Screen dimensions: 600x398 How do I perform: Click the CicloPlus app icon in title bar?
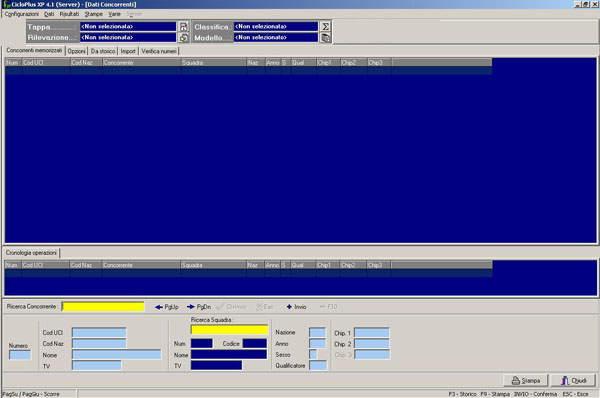click(x=7, y=4)
